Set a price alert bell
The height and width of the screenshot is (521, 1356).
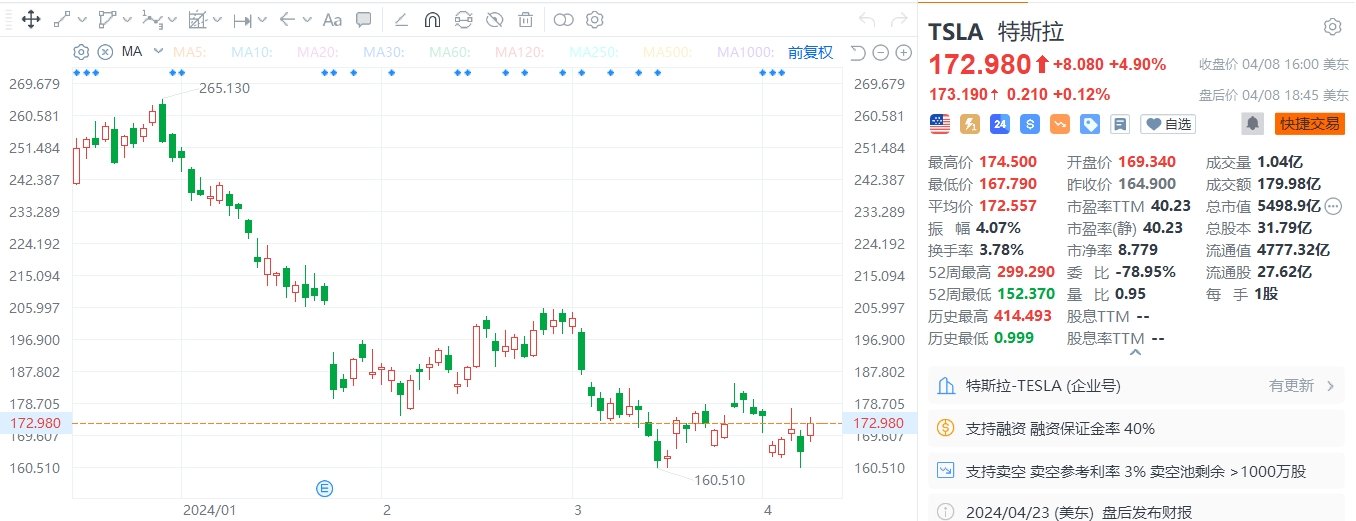point(1252,124)
